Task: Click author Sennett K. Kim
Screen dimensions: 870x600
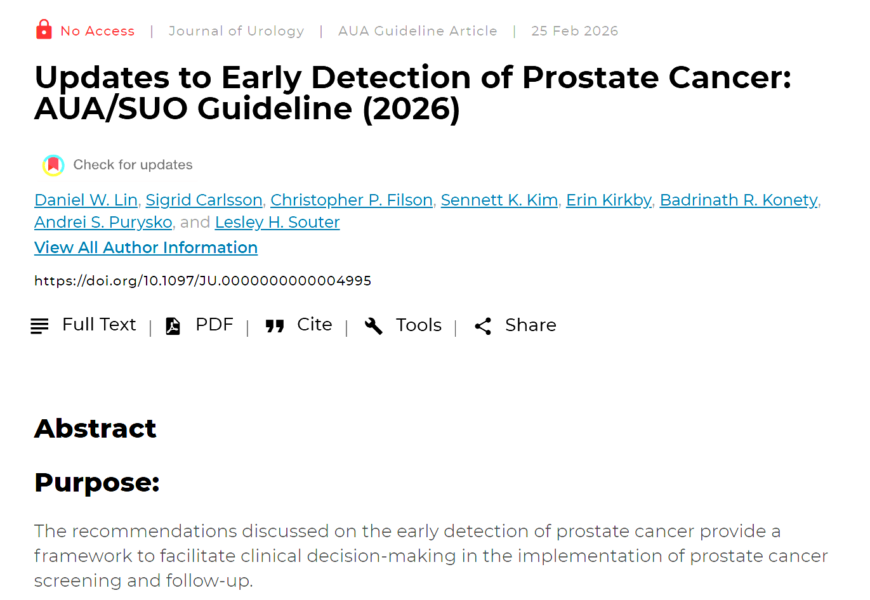Action: point(499,200)
